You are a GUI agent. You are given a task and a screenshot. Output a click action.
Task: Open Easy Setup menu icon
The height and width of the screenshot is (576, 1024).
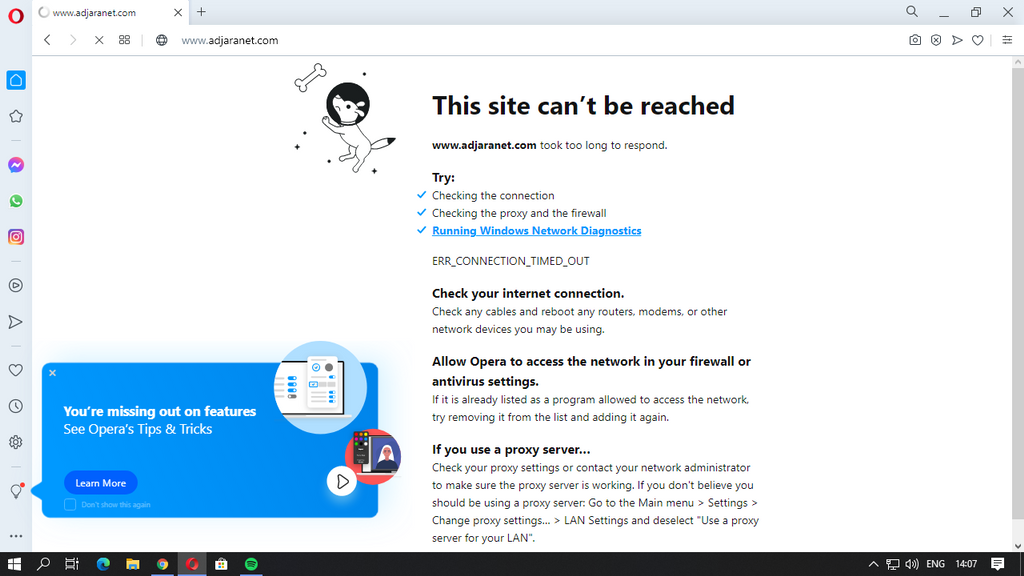1007,40
